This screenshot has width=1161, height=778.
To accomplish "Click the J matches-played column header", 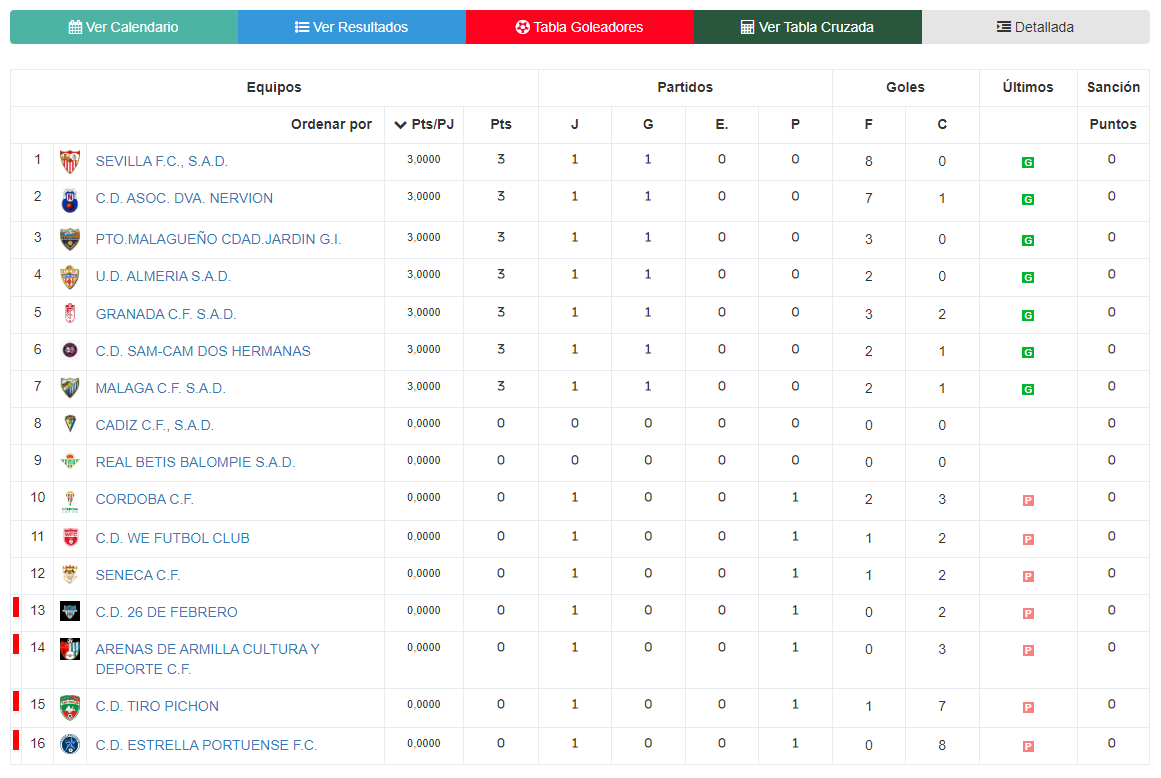I will point(575,124).
